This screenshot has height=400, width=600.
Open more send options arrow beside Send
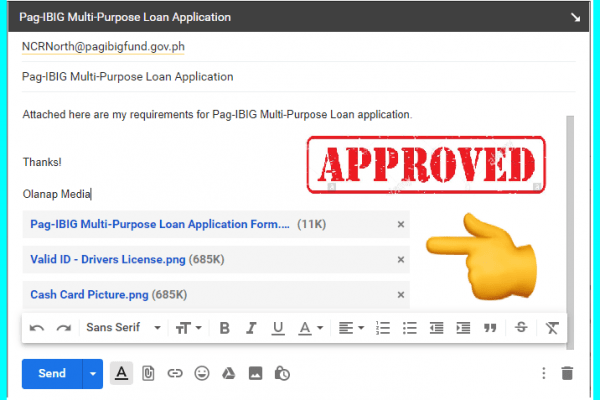(94, 373)
